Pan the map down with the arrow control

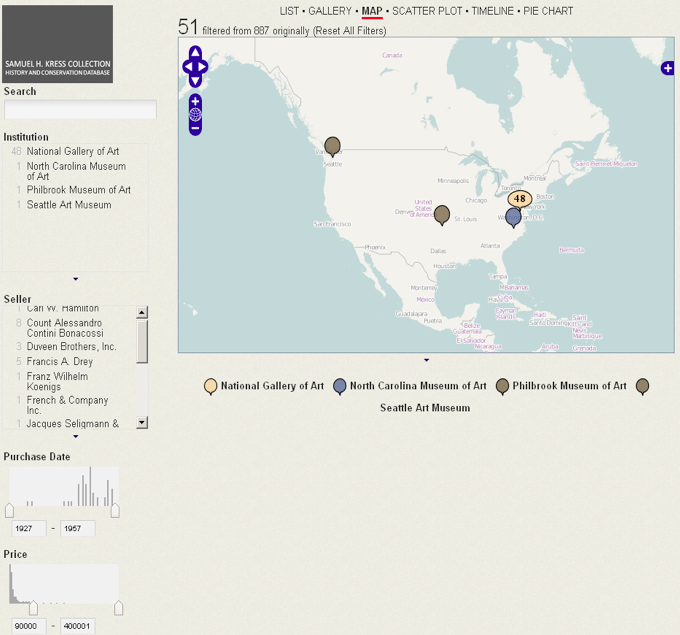click(x=195, y=81)
